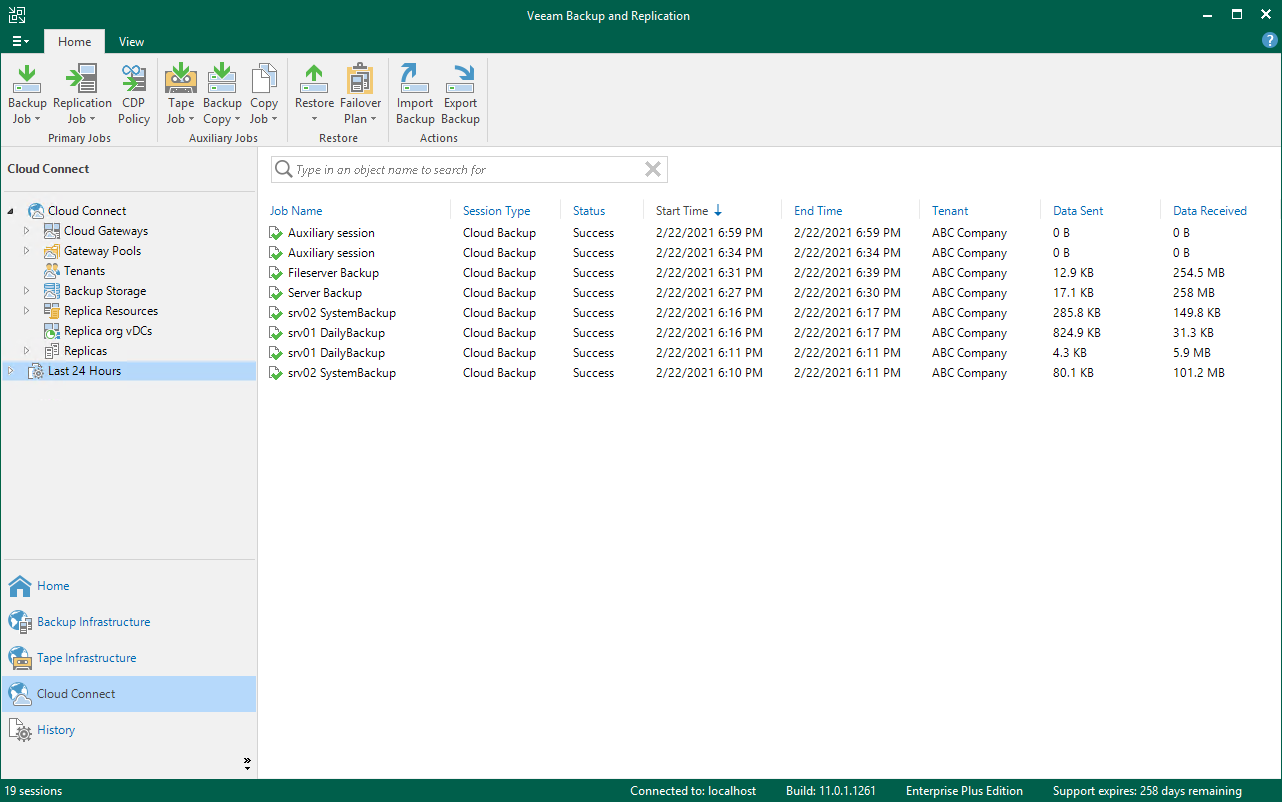
Task: Go to the Home view in navigation pane
Action: tap(128, 586)
